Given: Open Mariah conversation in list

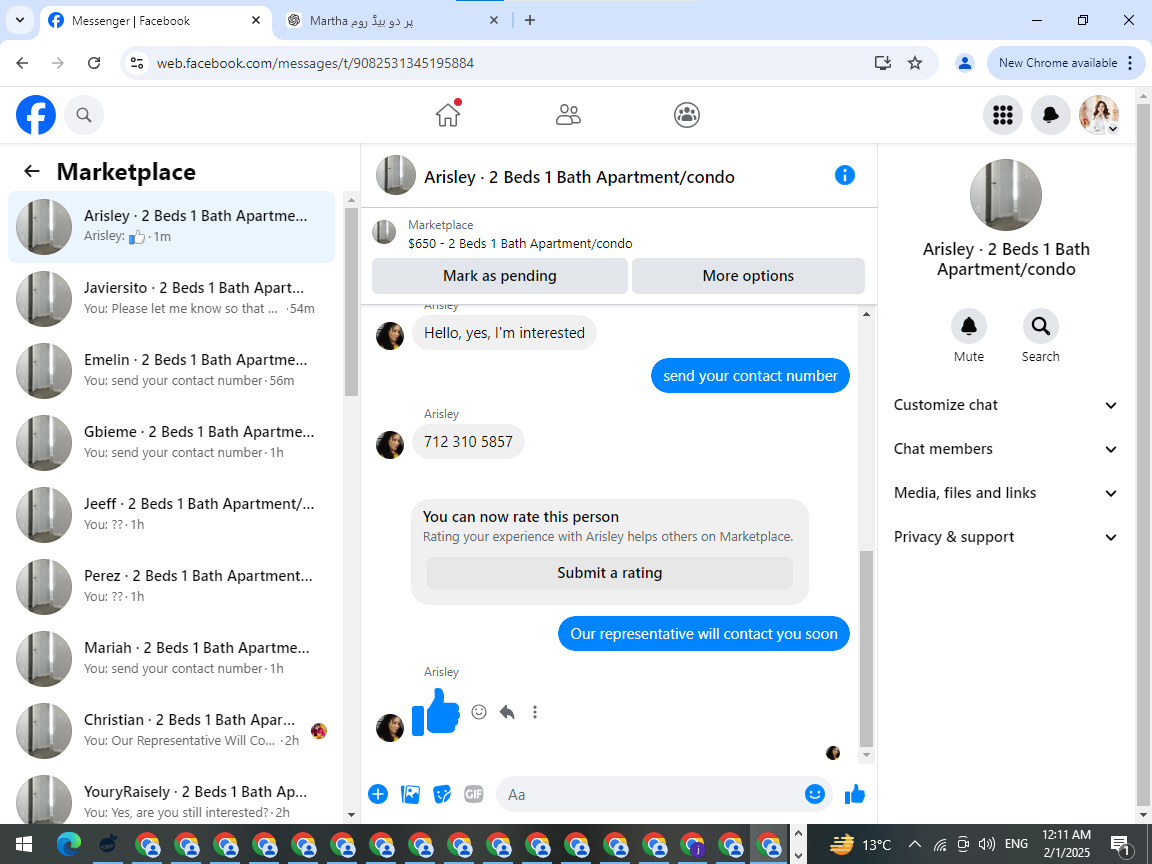Looking at the screenshot, I should [x=171, y=658].
